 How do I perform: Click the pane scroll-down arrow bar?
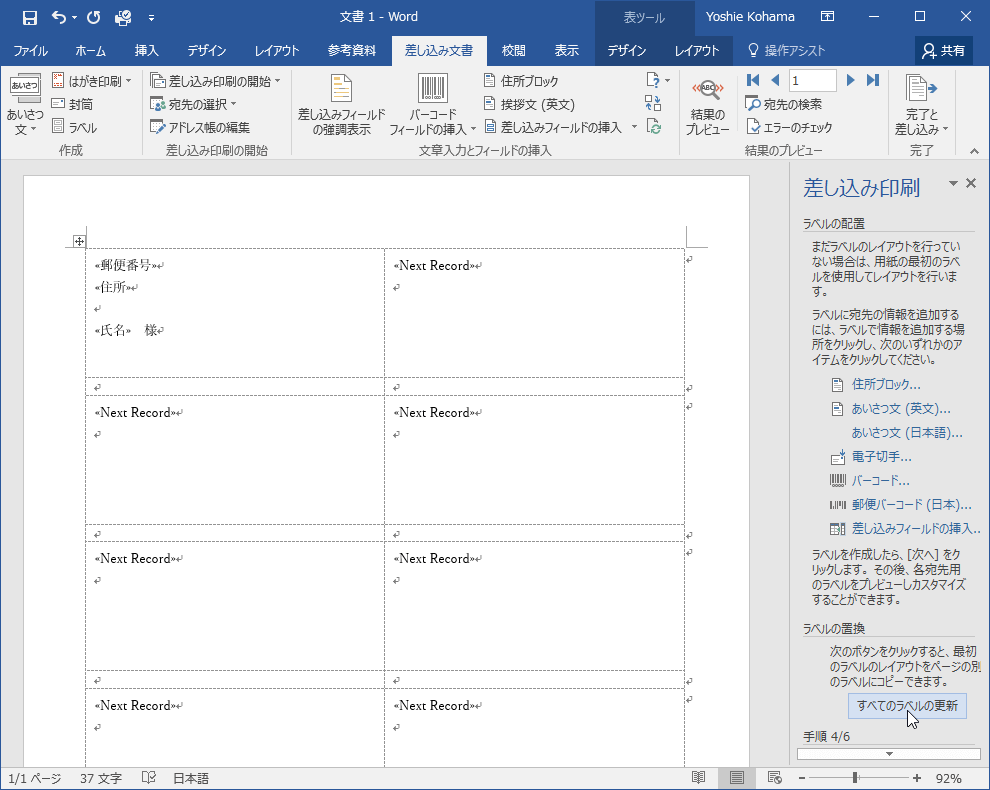888,753
